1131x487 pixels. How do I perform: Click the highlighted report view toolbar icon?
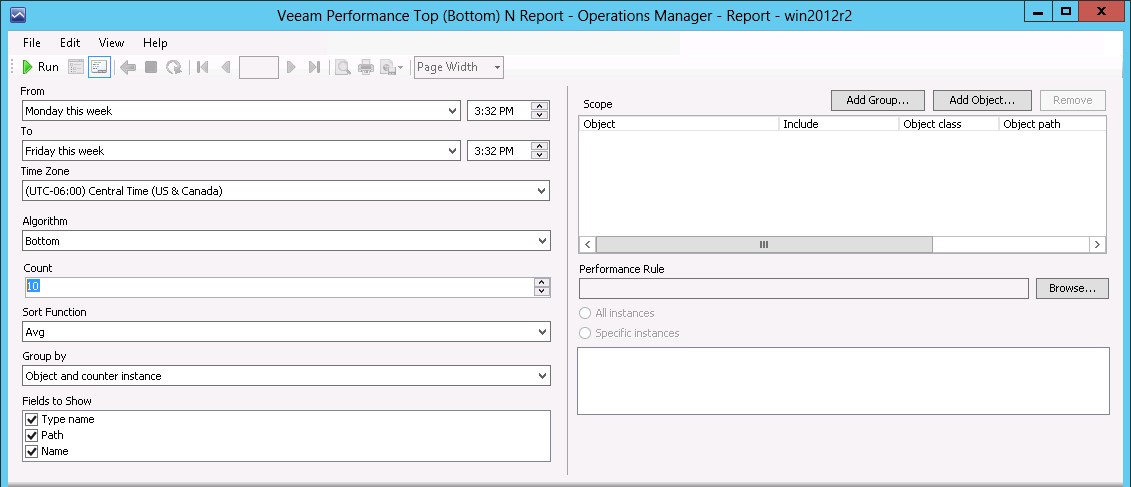[x=99, y=67]
